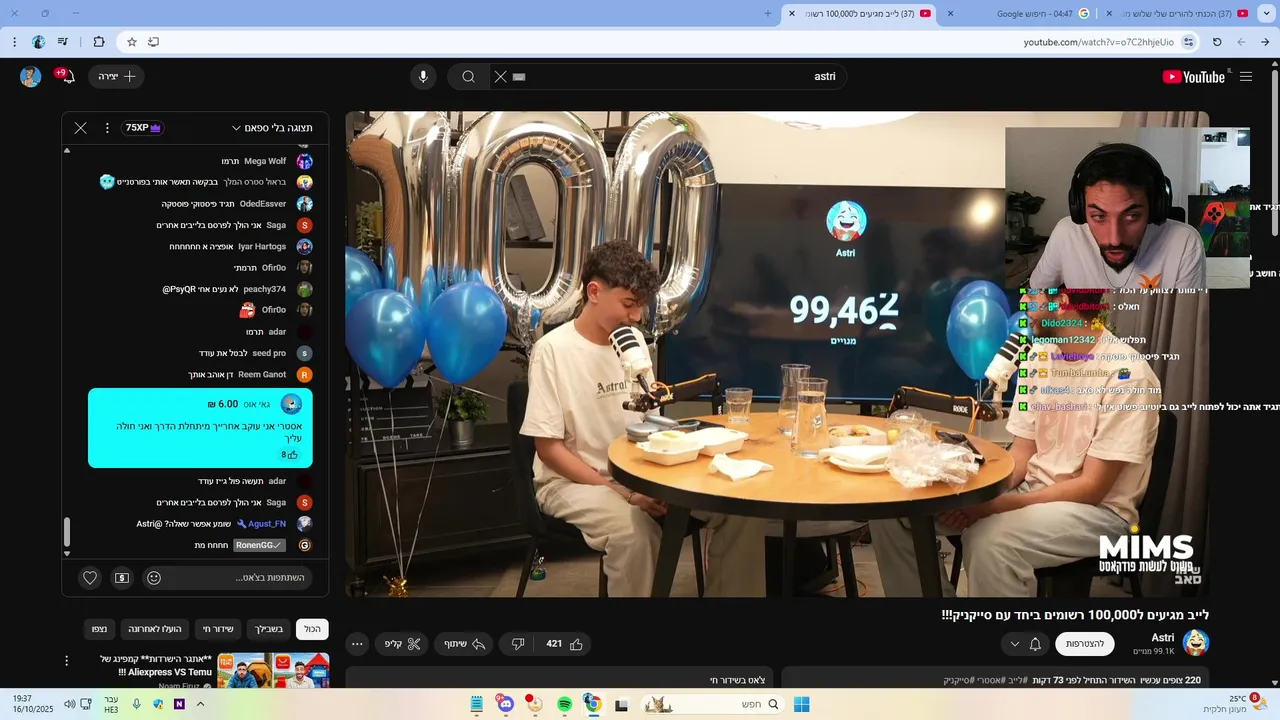Open the 'יצירה' create button

pyautogui.click(x=117, y=77)
